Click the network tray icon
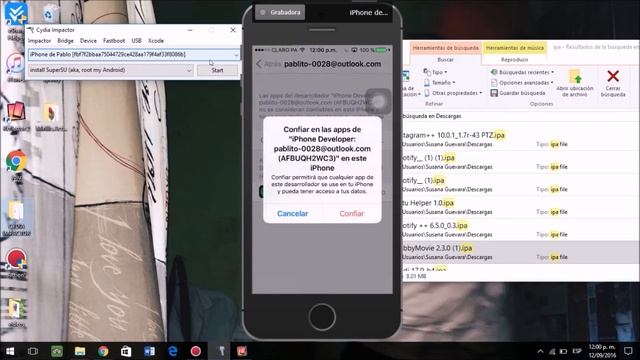Image resolution: width=640 pixels, height=360 pixels. 552,351
